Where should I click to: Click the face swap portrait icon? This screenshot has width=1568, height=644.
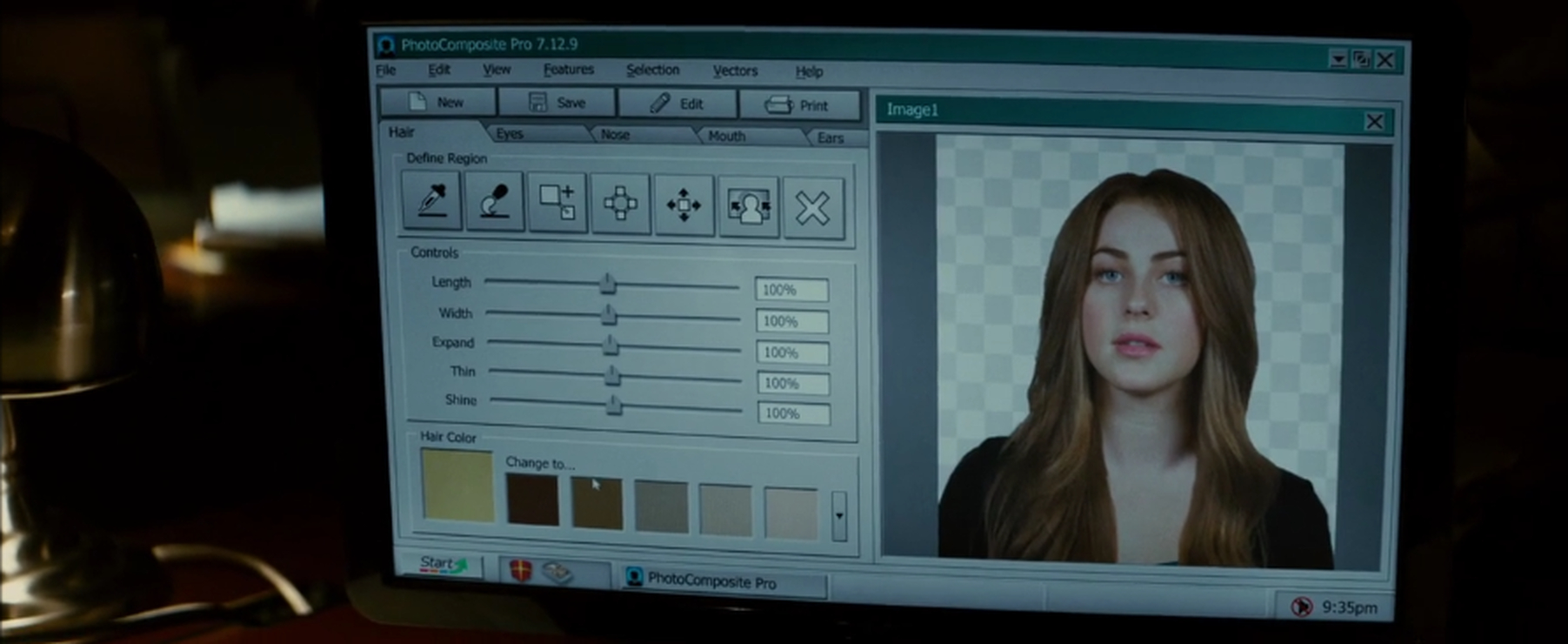748,207
